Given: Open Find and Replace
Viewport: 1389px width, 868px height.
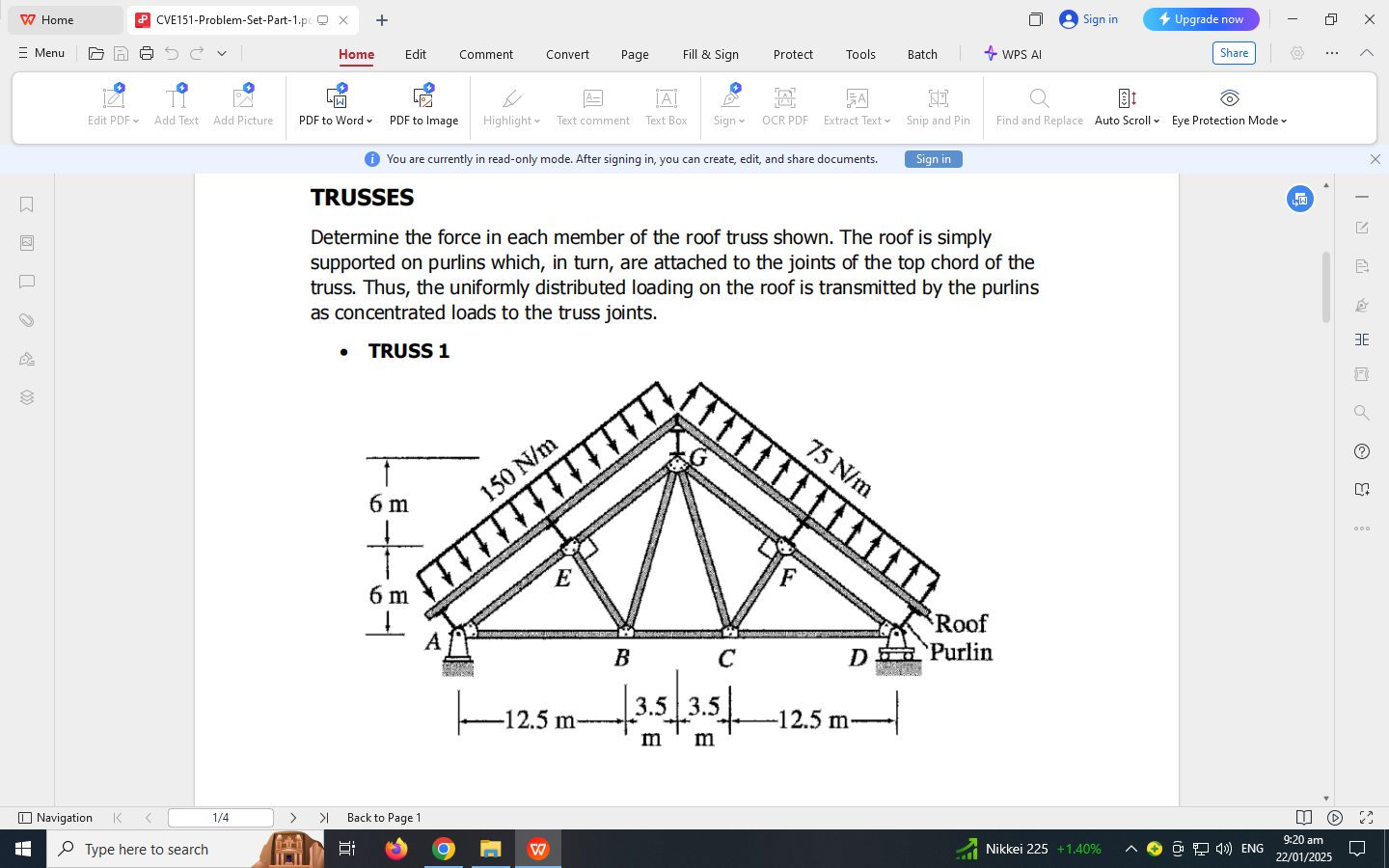Looking at the screenshot, I should click(1039, 106).
